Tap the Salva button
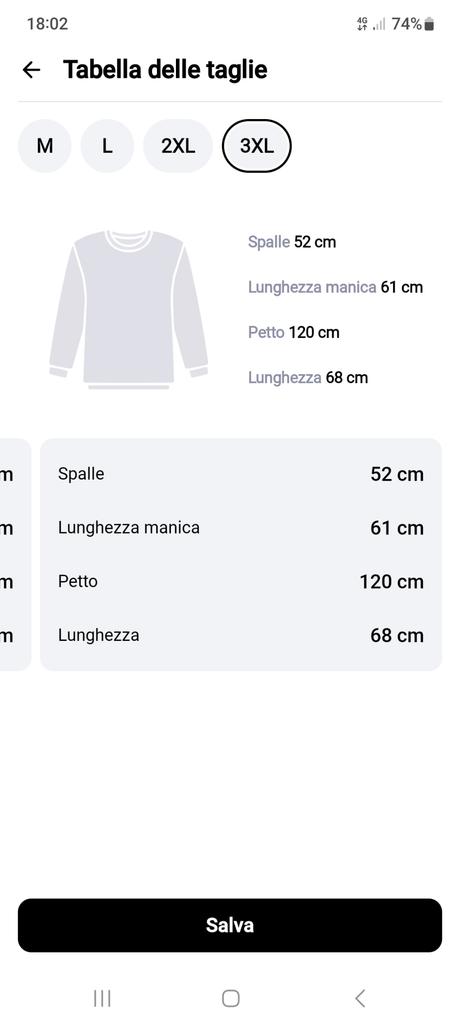 pyautogui.click(x=230, y=925)
